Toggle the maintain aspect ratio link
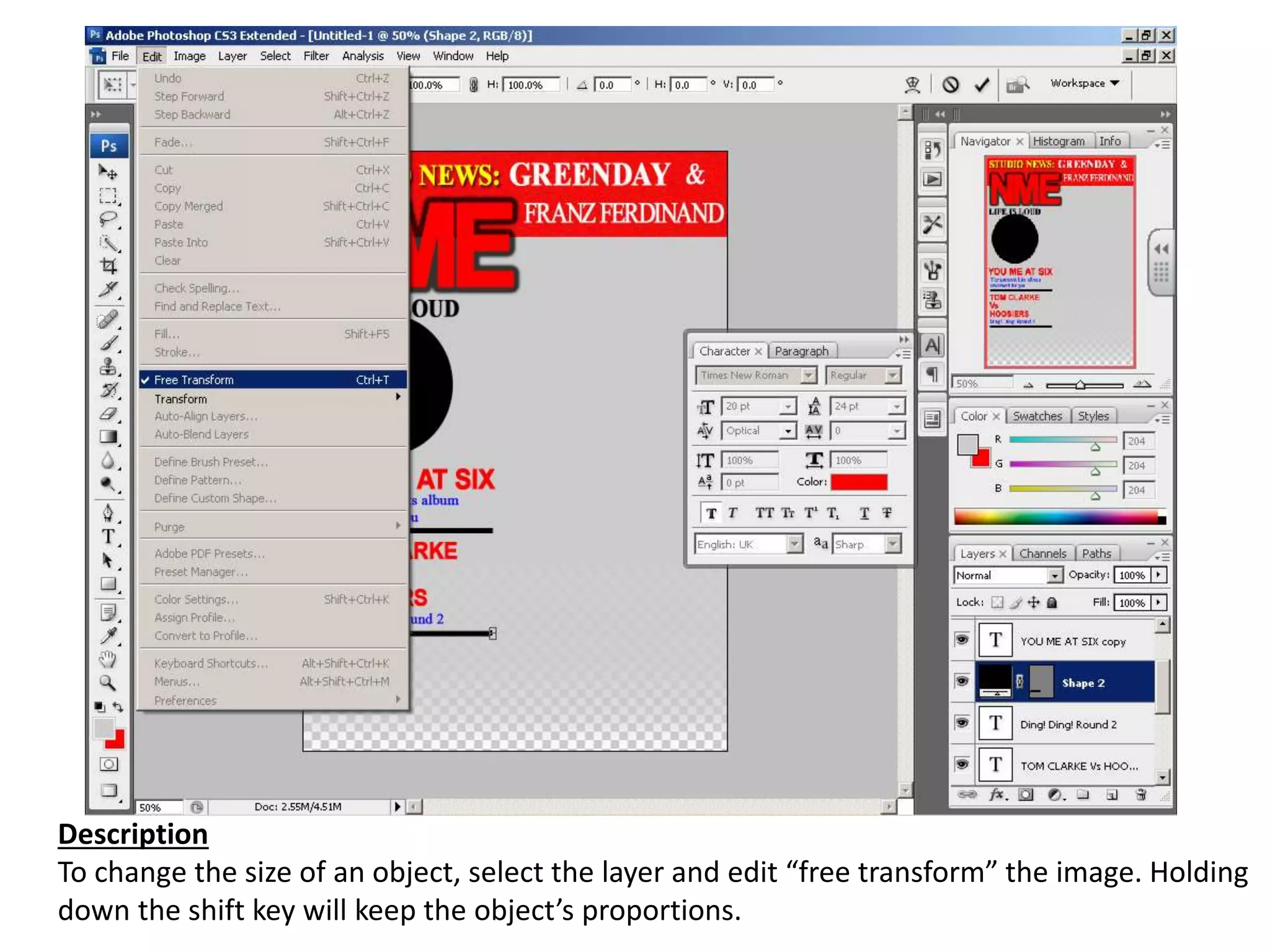 pos(474,85)
